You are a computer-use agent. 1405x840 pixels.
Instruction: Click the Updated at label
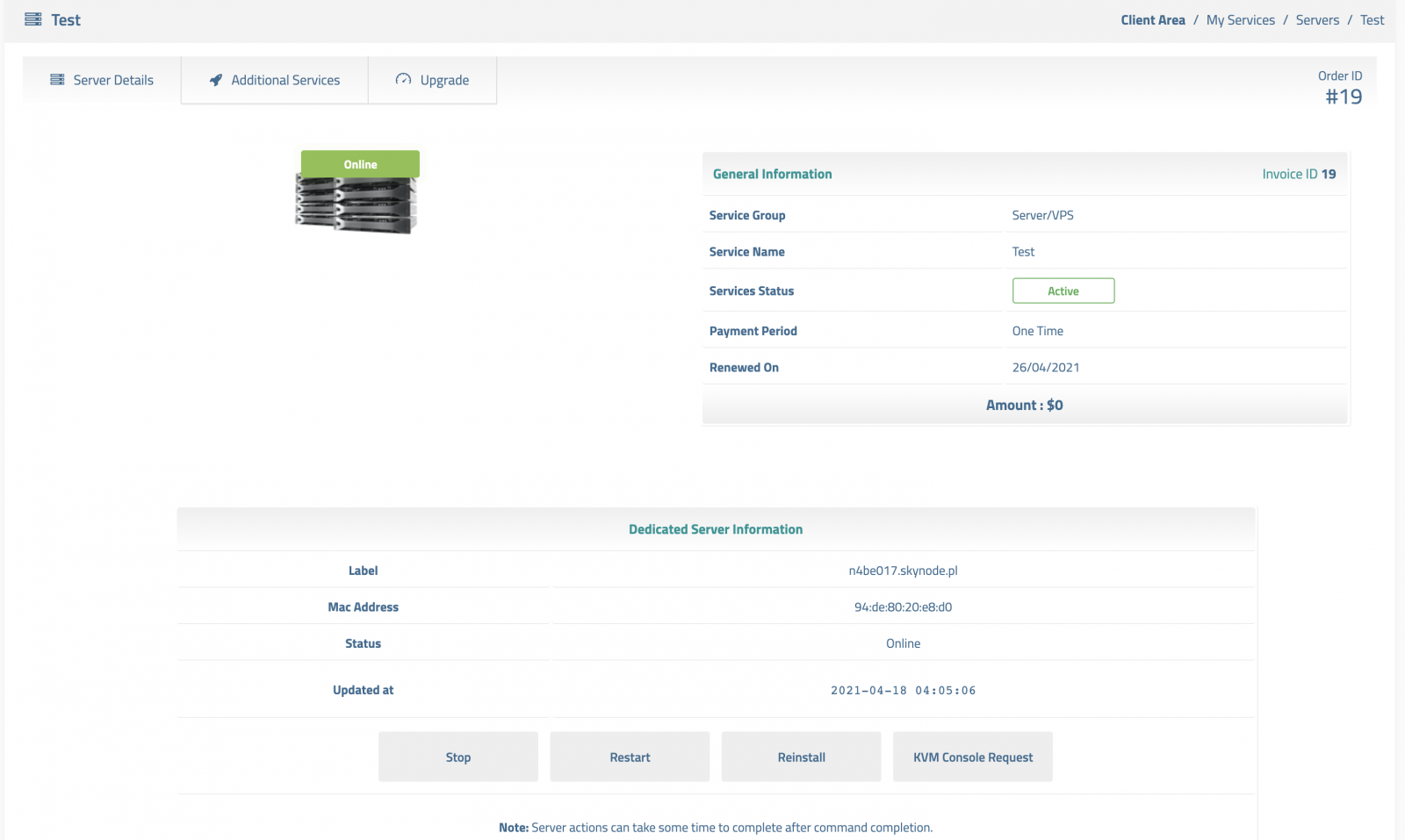point(363,690)
